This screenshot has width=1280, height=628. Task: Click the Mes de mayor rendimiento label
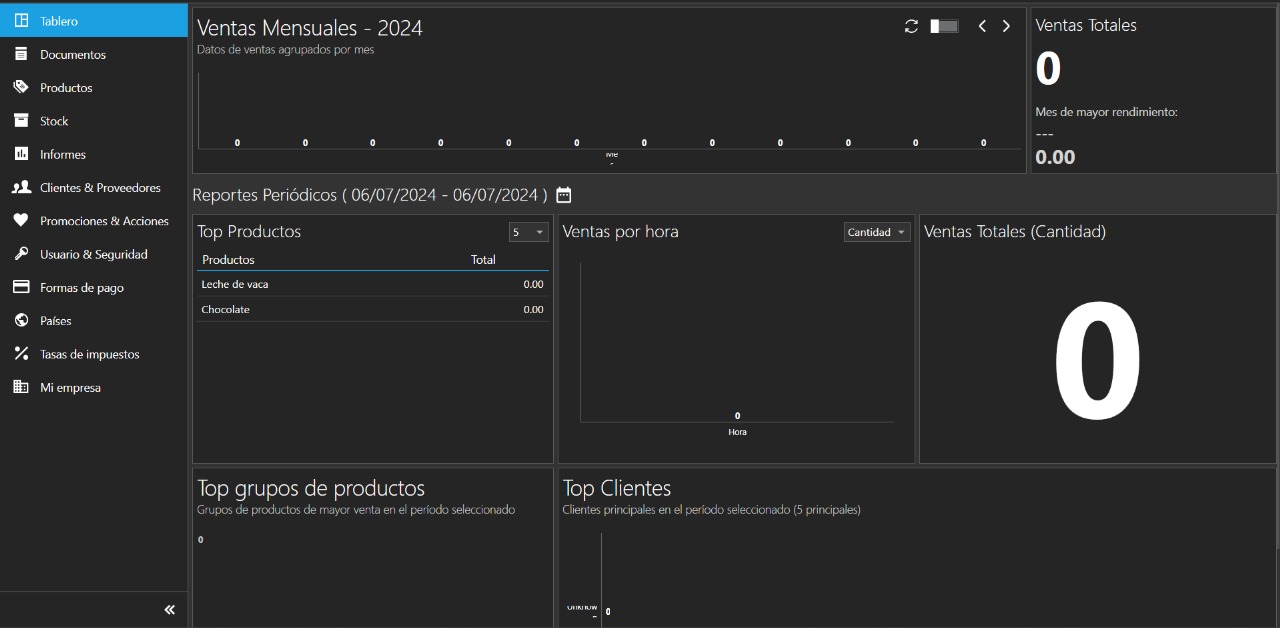point(1106,112)
